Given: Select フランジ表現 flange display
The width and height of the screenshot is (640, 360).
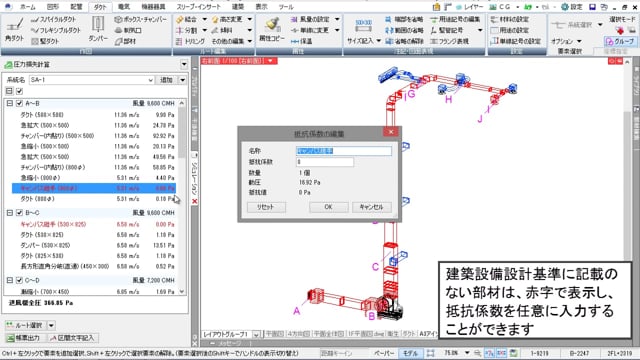Looking at the screenshot, I should coord(449,41).
